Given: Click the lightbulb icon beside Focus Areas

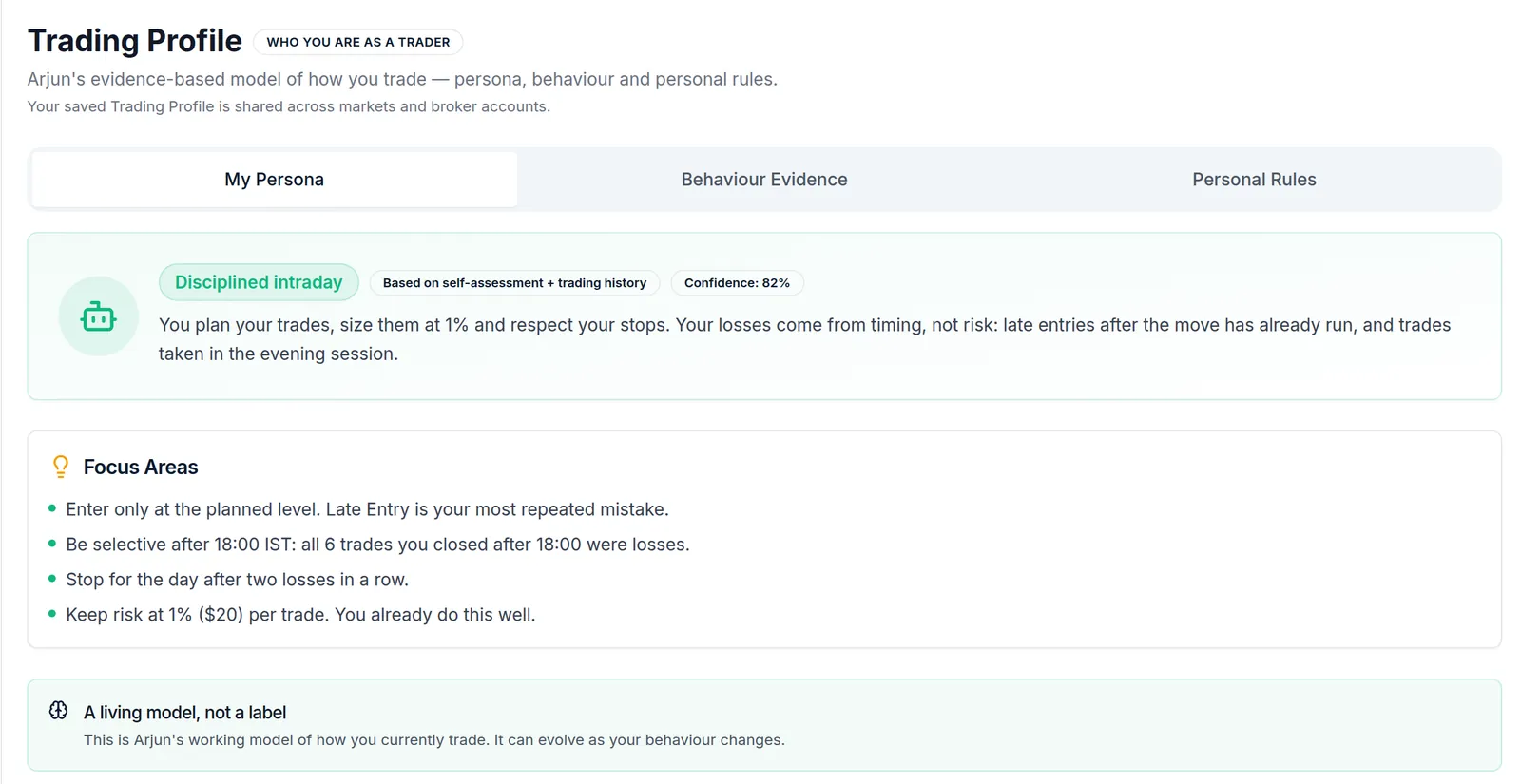Looking at the screenshot, I should pos(61,467).
